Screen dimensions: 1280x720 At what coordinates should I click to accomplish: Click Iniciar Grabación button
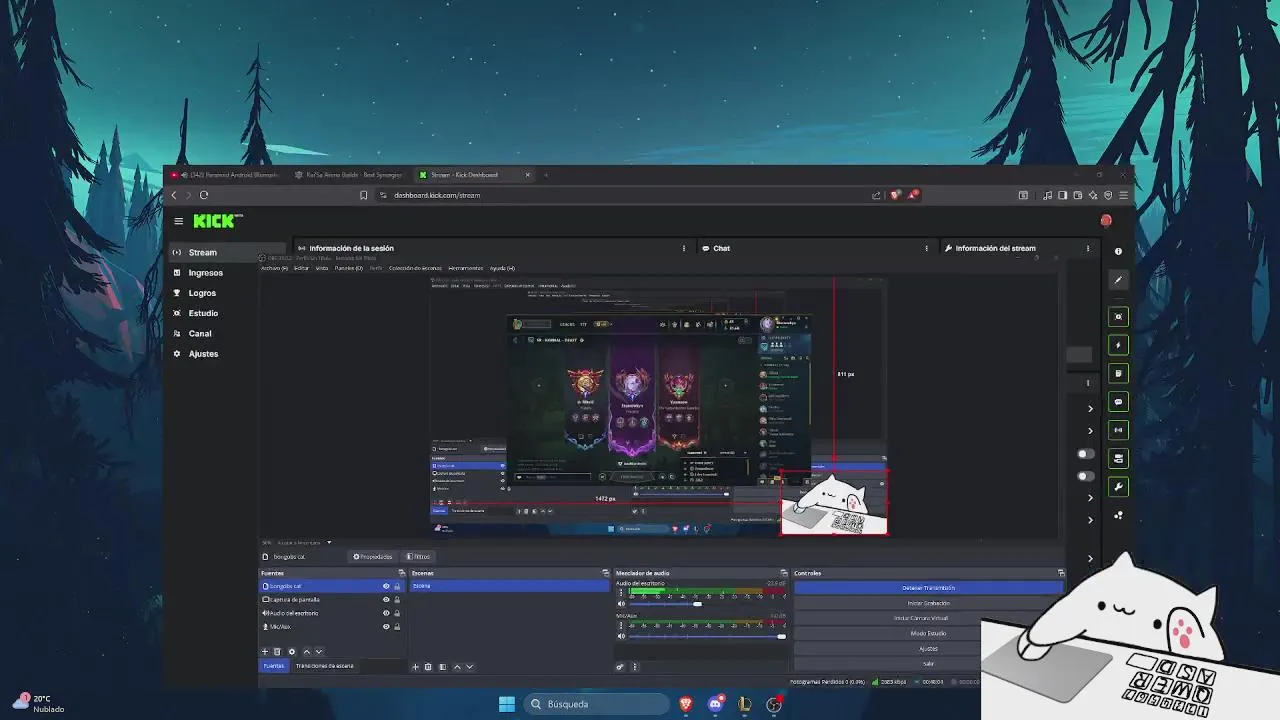[x=928, y=603]
